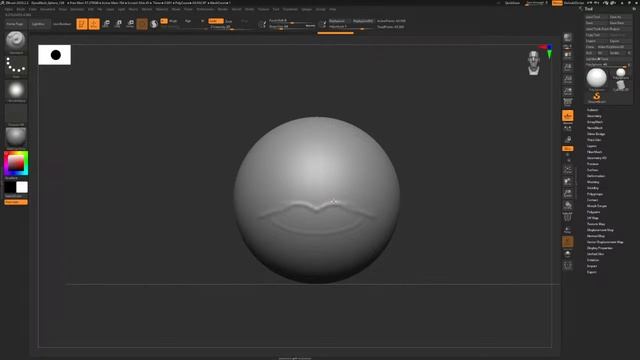Open the Standard brush thumbnail

(x=16, y=41)
